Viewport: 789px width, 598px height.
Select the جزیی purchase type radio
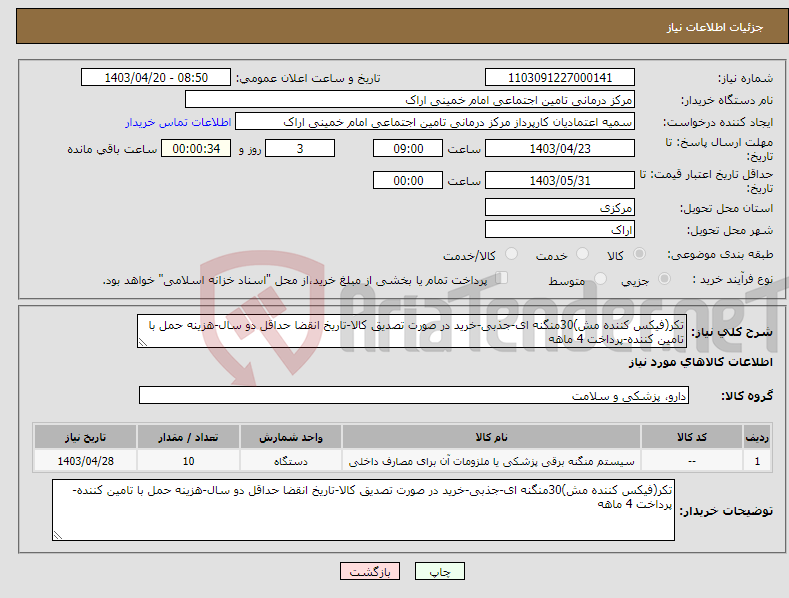click(x=664, y=278)
